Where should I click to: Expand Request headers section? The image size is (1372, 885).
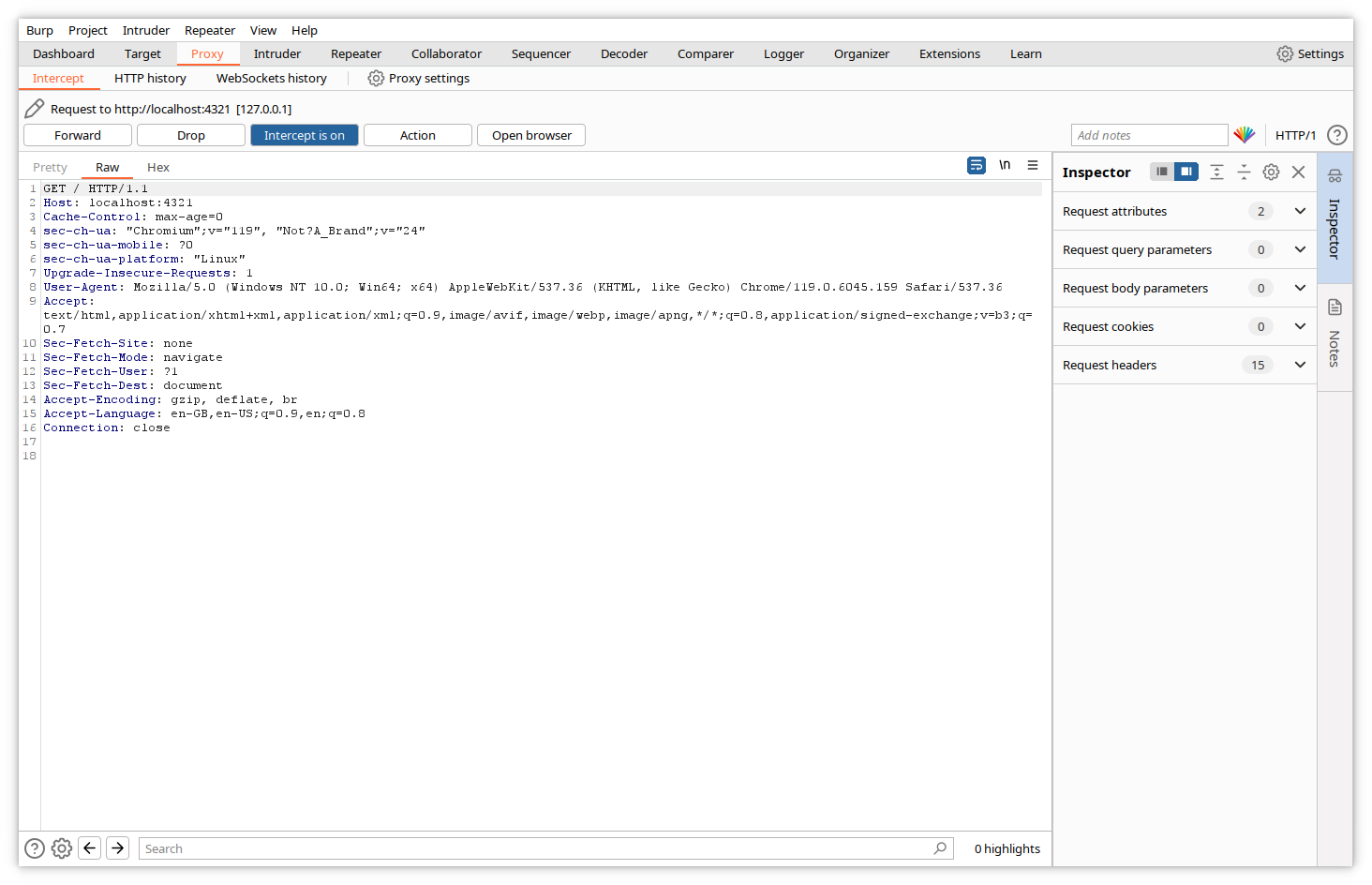pyautogui.click(x=1300, y=366)
